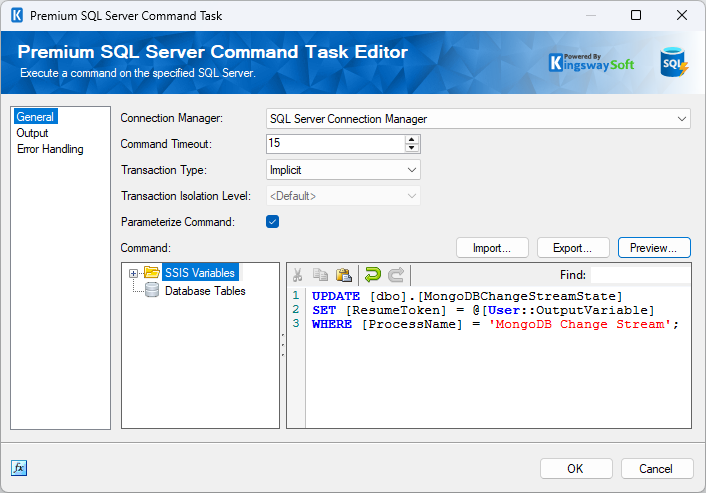This screenshot has width=706, height=493.
Task: Select the SSIS Variables tree item
Action: click(x=199, y=272)
